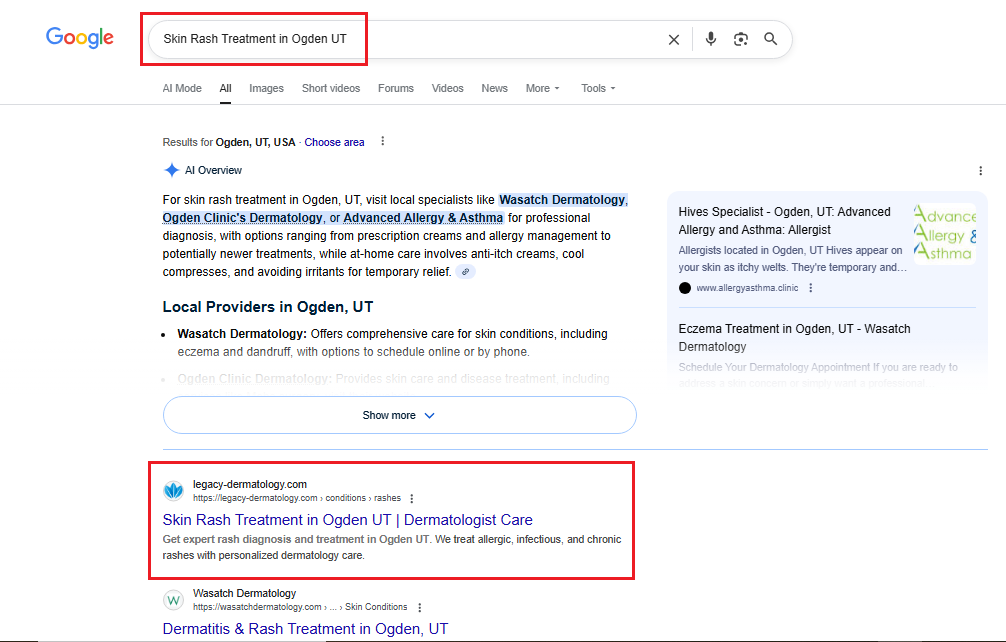Open options beside allergyasthma.clinic source
Image resolution: width=1006 pixels, height=642 pixels.
pos(811,288)
